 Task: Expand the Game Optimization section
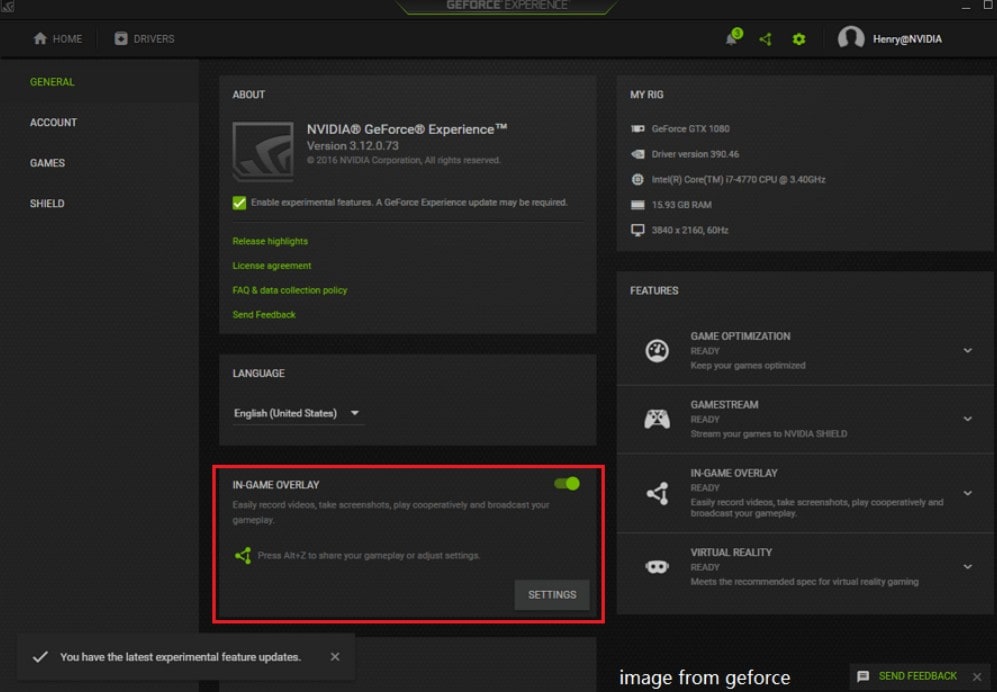(967, 350)
